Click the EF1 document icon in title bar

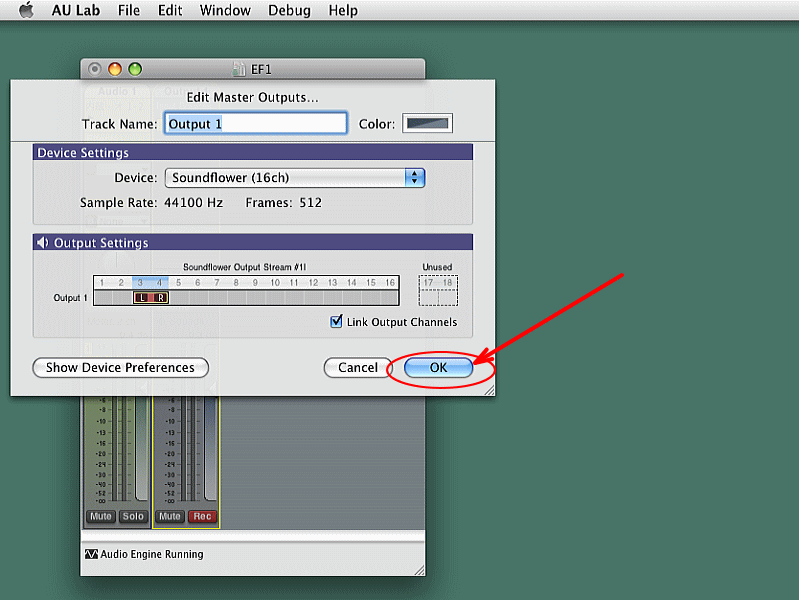click(x=238, y=69)
